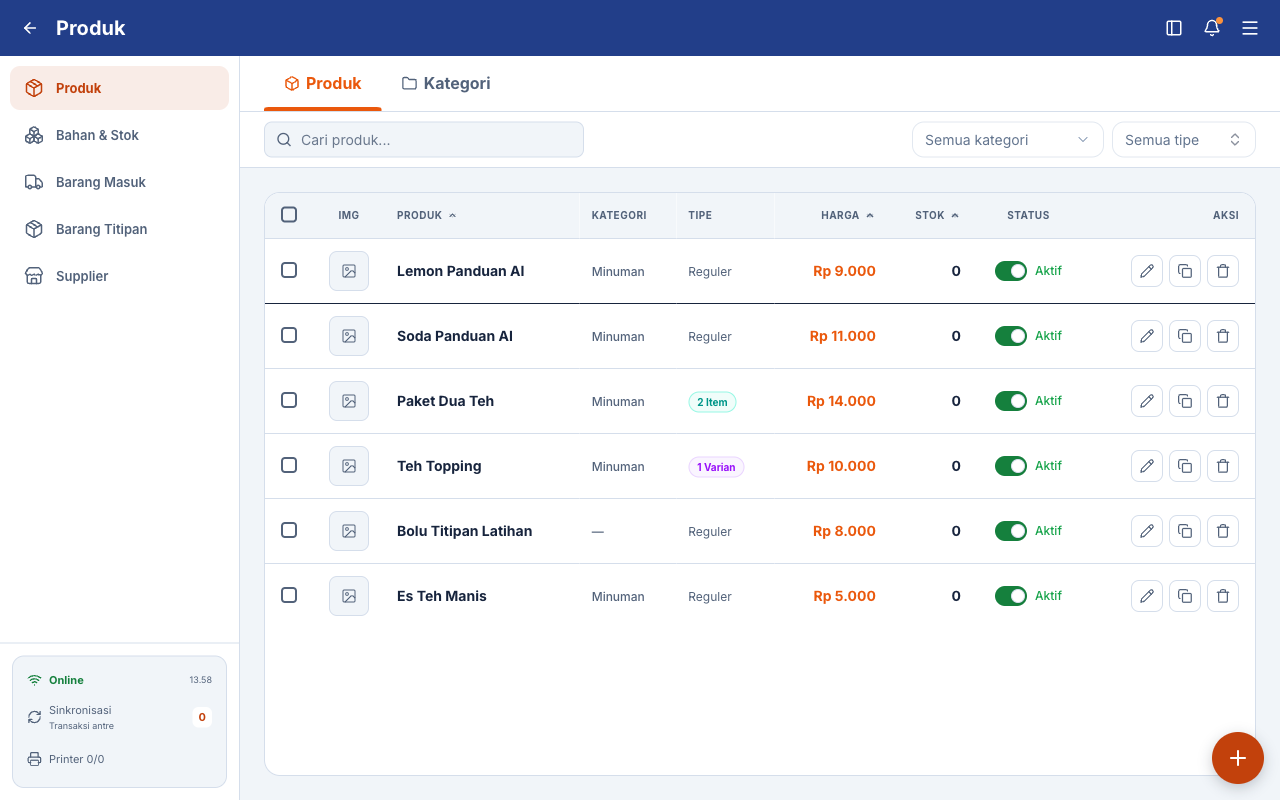Check the Lemon Panduan AI row checkbox

289,270
